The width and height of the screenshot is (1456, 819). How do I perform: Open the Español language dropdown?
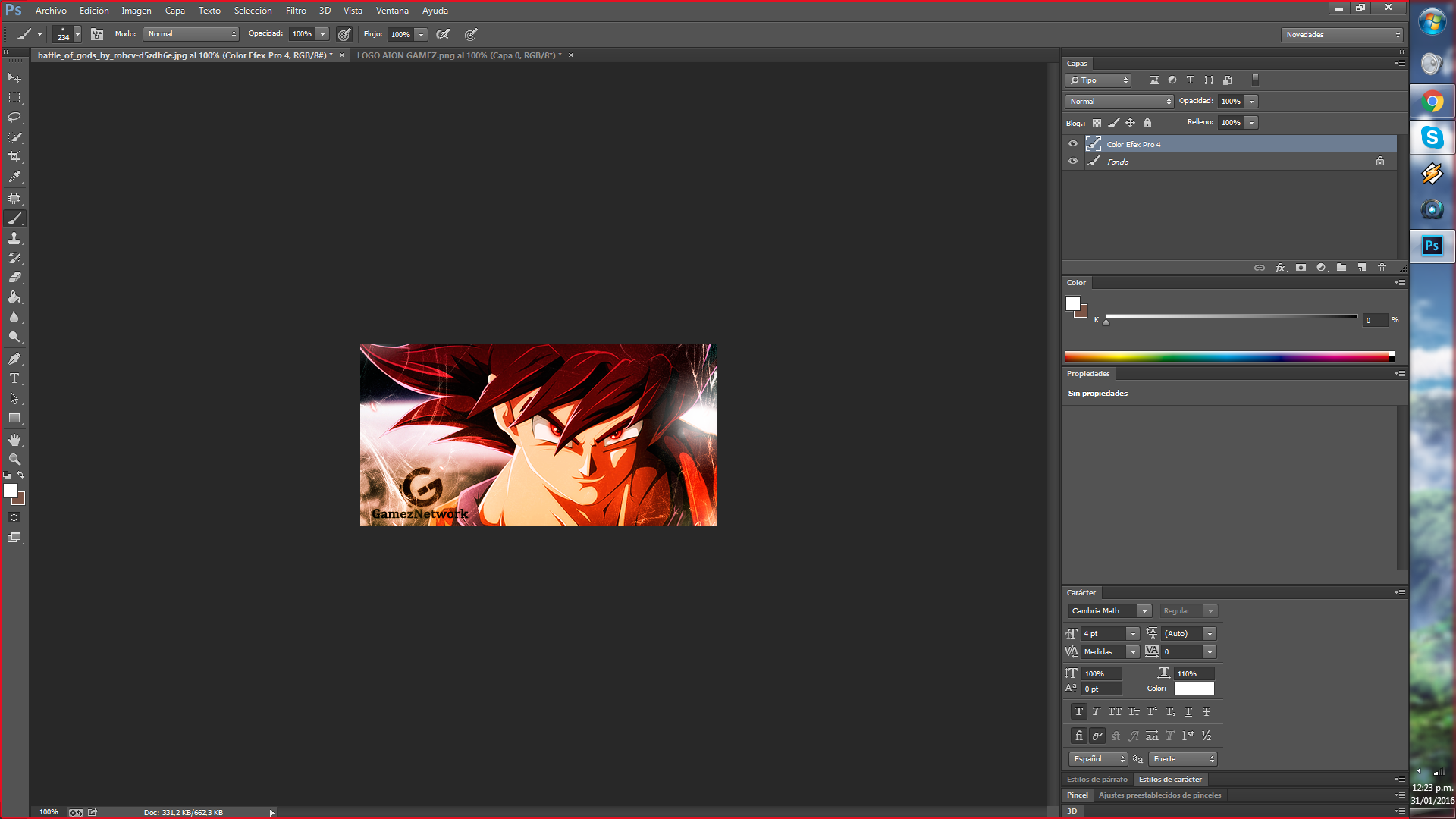1098,759
